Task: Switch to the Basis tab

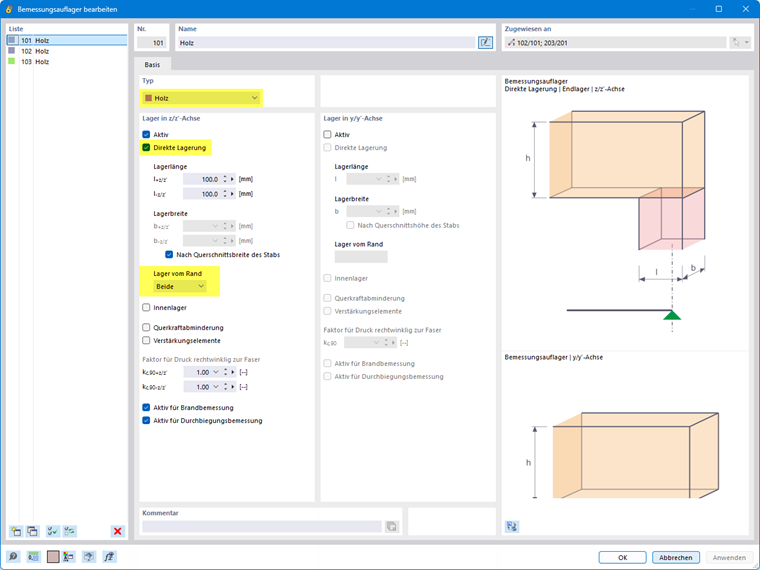Action: (152, 64)
